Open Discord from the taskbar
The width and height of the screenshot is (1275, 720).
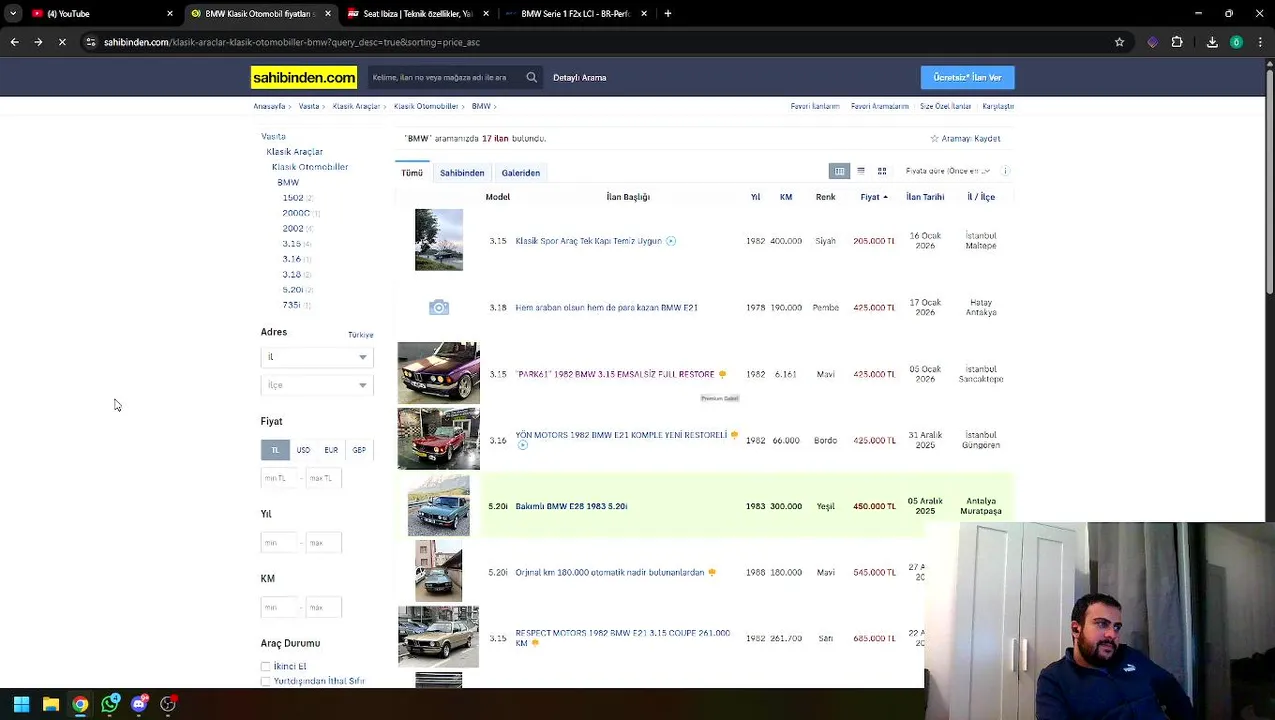(x=139, y=704)
